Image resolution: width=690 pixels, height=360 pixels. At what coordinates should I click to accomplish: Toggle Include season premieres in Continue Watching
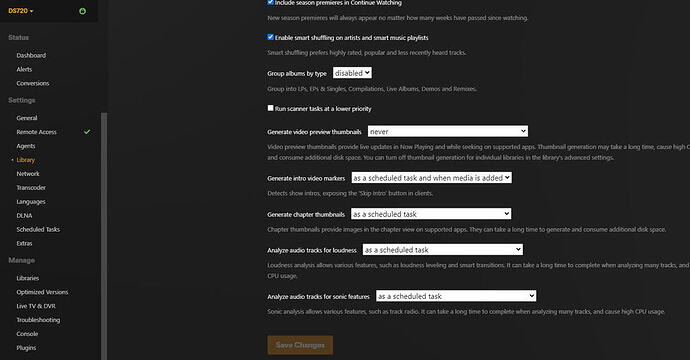point(270,2)
